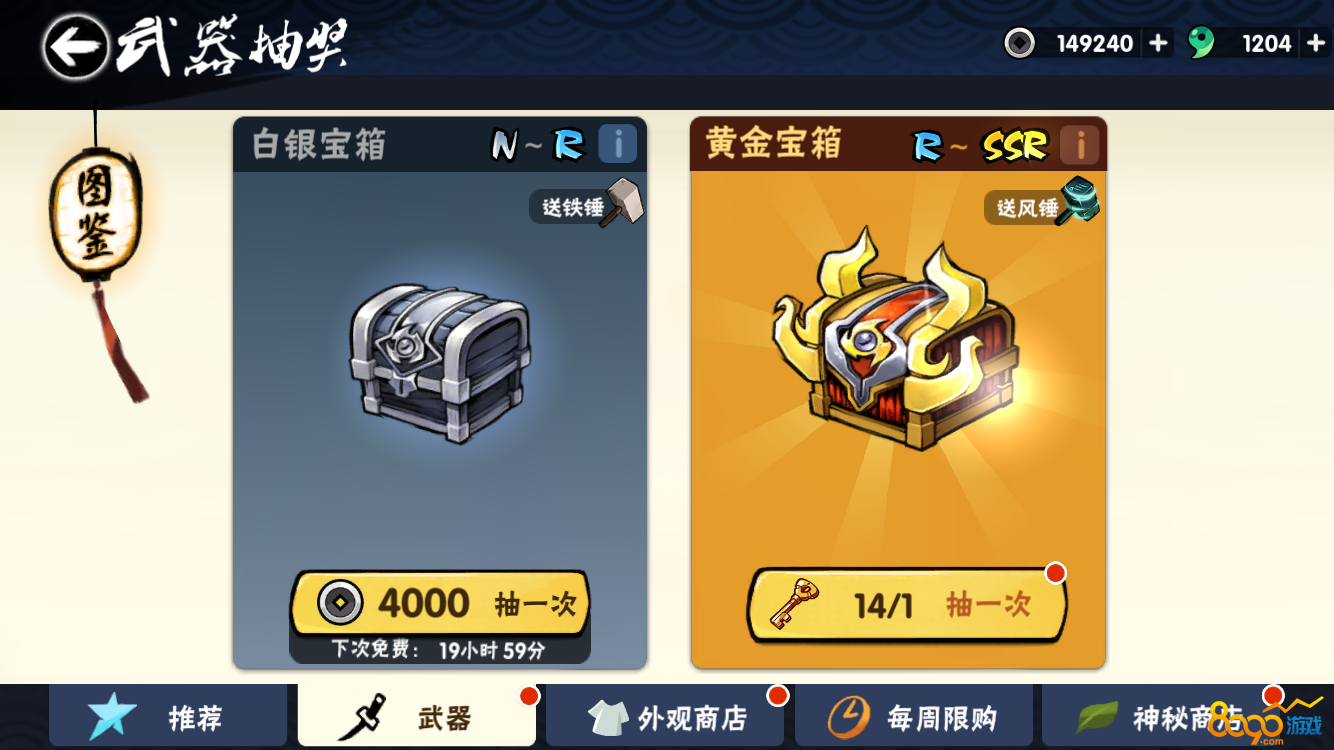The width and height of the screenshot is (1334, 750).
Task: Draw once with a golden key
Action: [x=907, y=604]
